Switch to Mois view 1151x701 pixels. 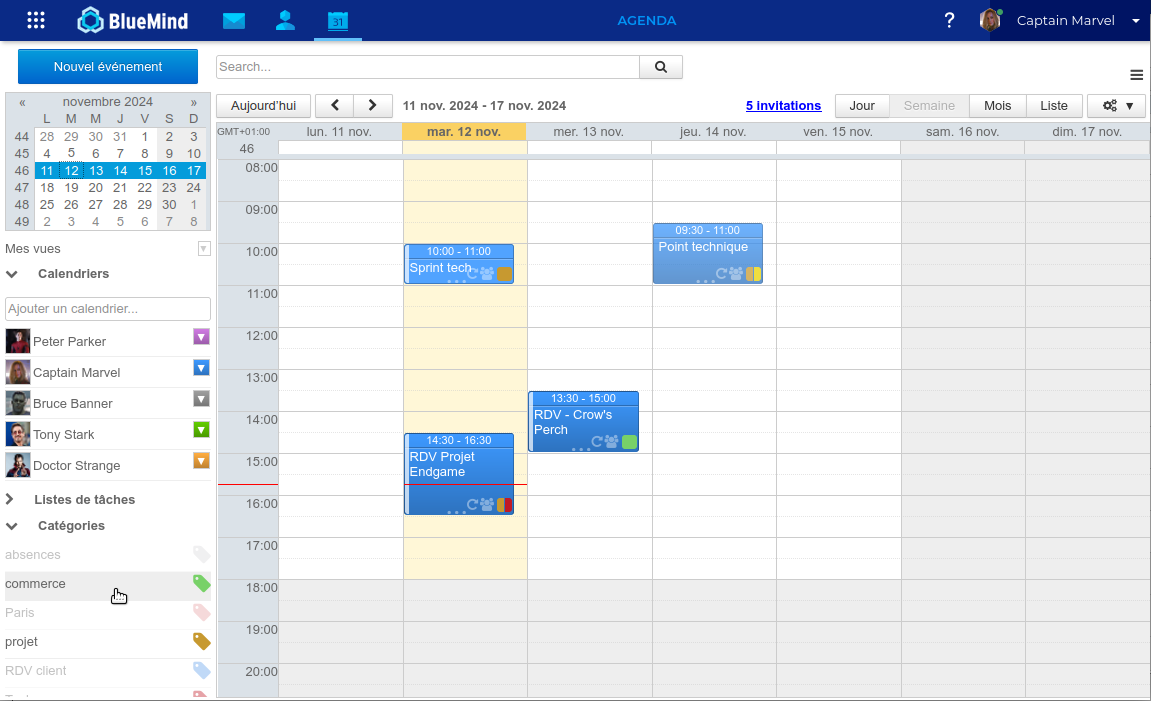point(997,106)
